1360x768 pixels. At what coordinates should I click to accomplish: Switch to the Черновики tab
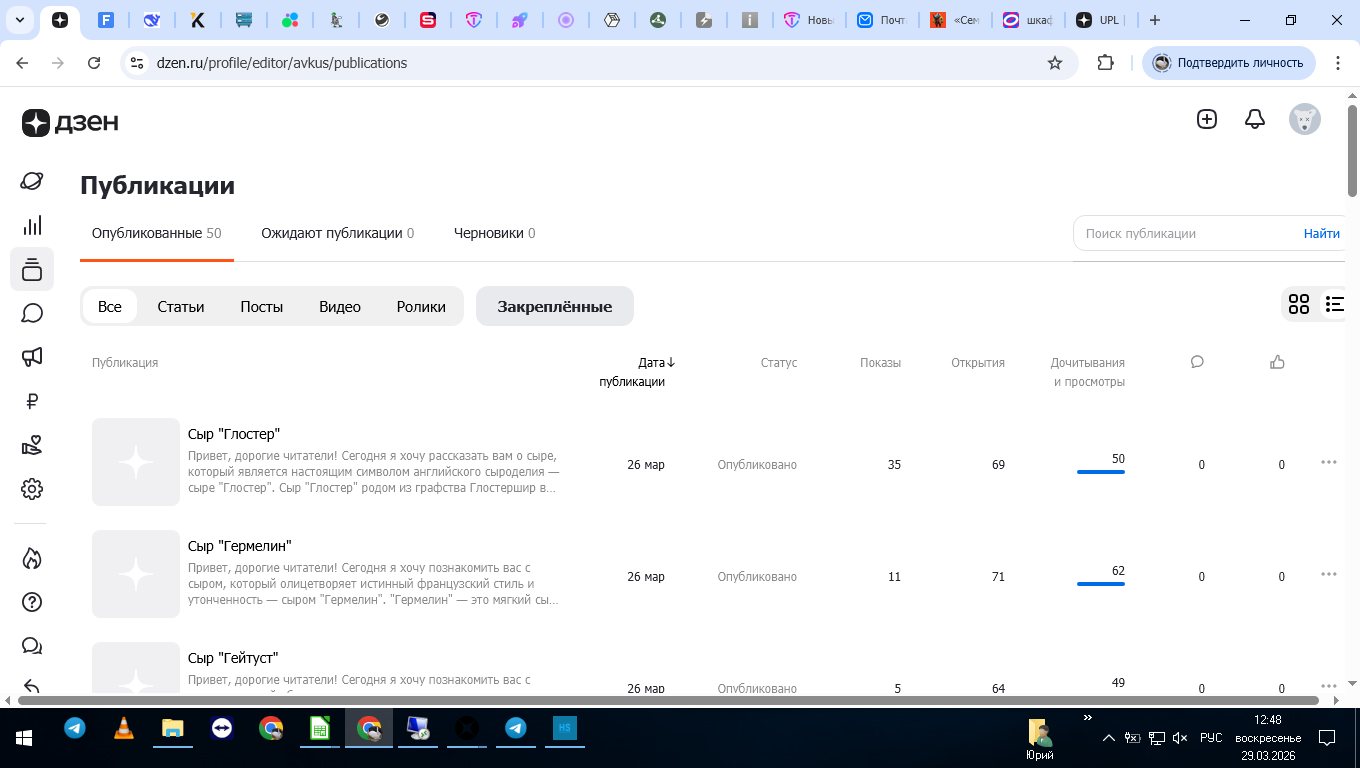click(x=495, y=233)
